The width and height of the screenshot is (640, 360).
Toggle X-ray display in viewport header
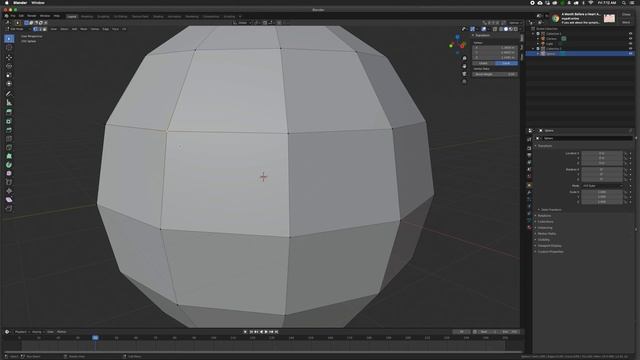[x=495, y=29]
